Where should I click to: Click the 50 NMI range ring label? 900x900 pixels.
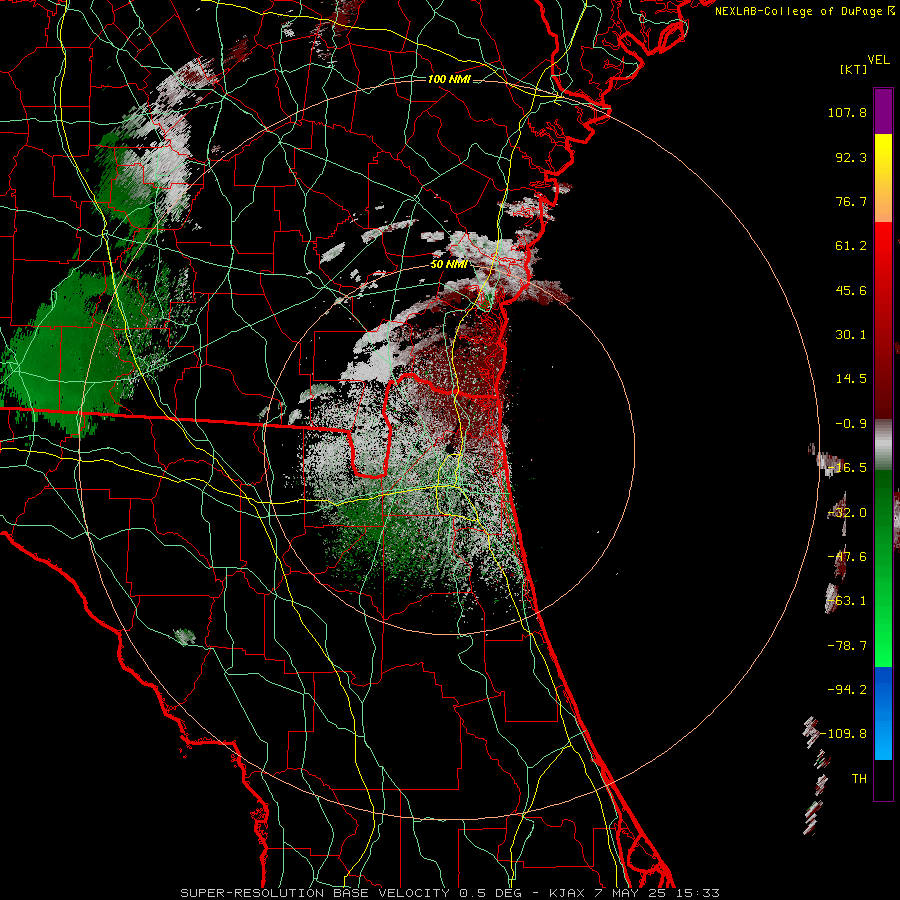tap(449, 264)
